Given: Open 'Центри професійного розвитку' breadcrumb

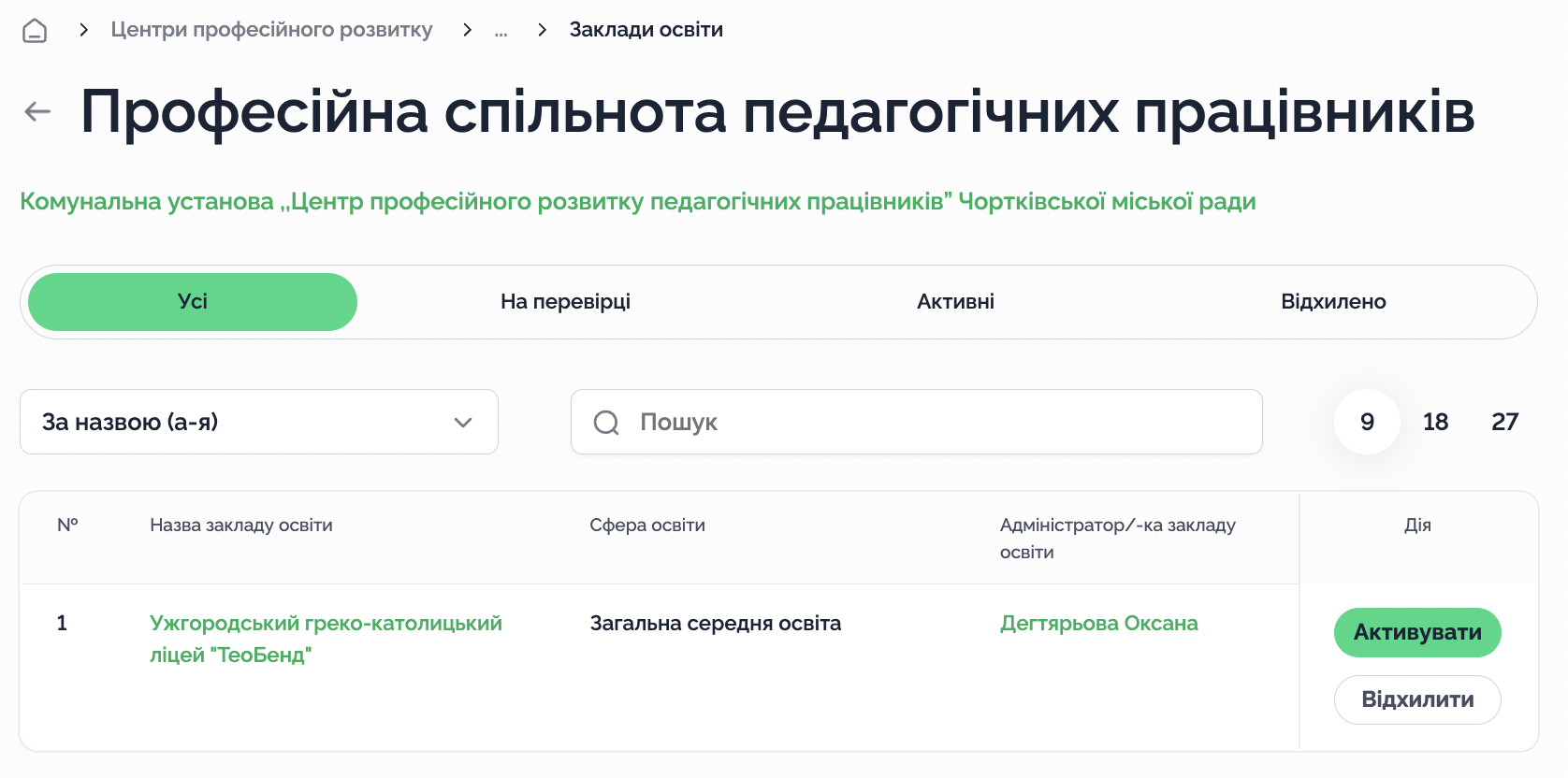Looking at the screenshot, I should (271, 30).
